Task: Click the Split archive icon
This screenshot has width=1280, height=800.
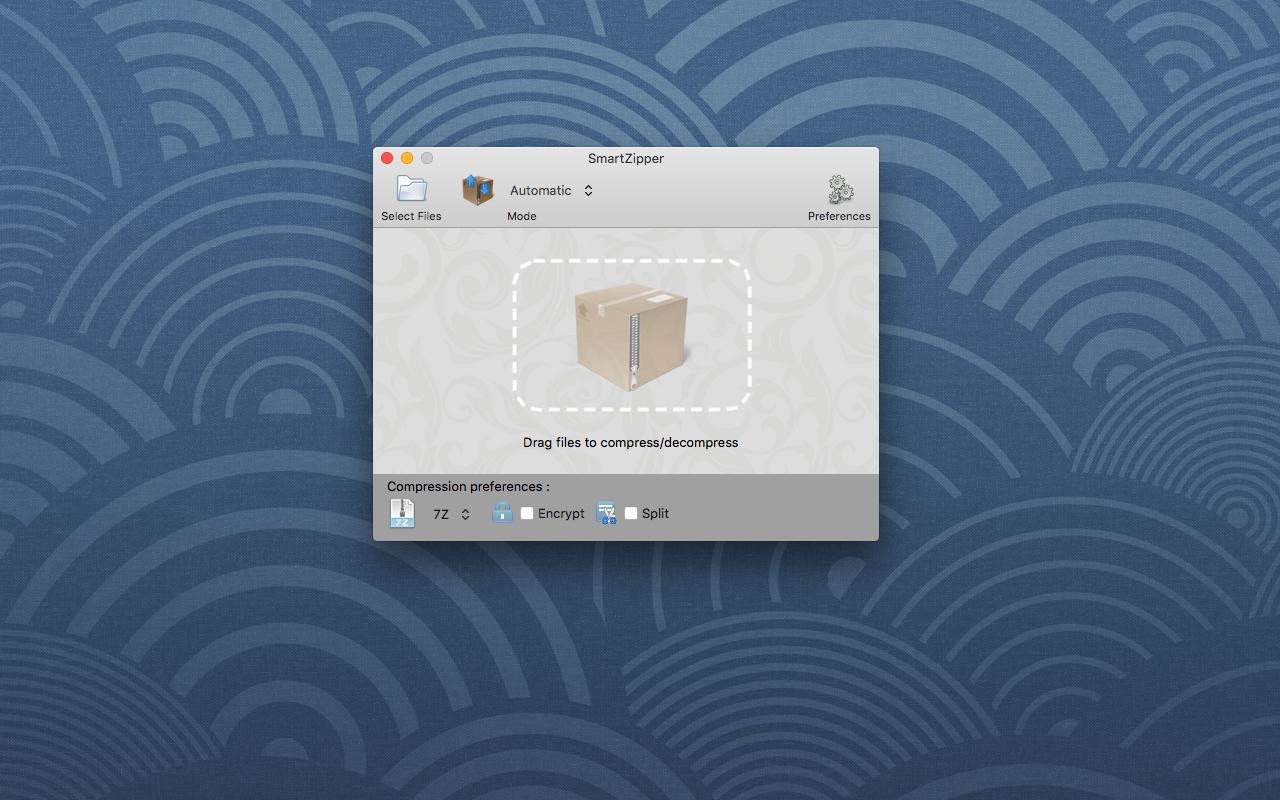Action: coord(606,513)
